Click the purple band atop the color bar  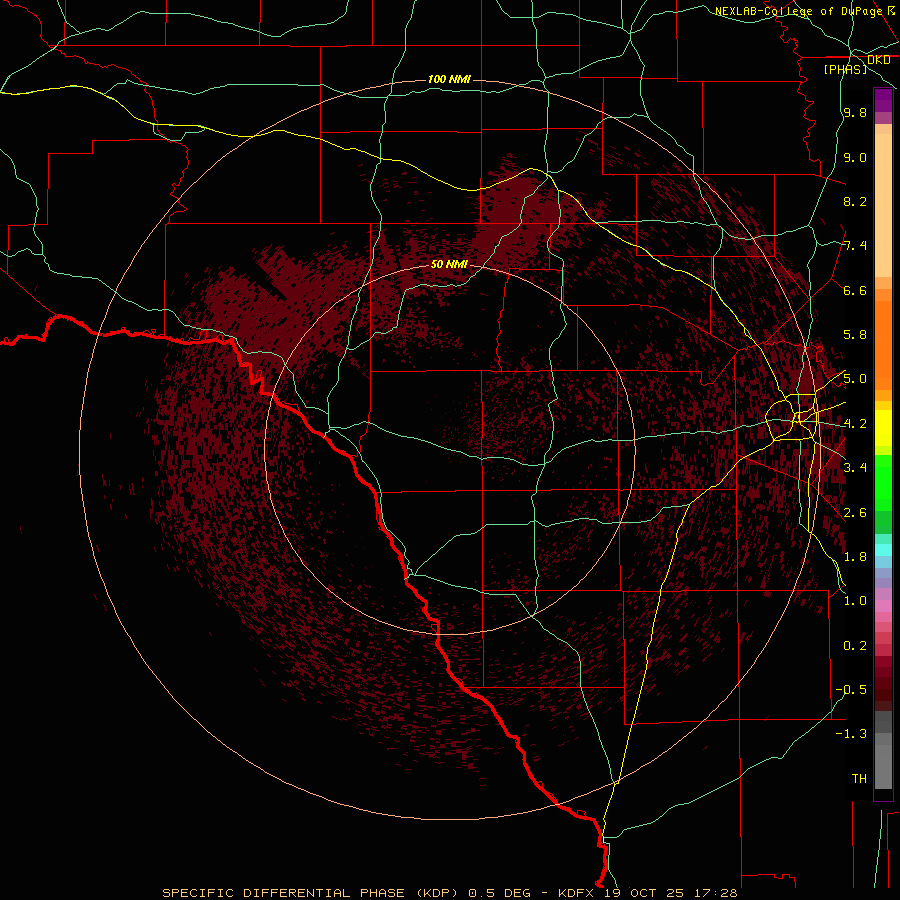(x=883, y=100)
